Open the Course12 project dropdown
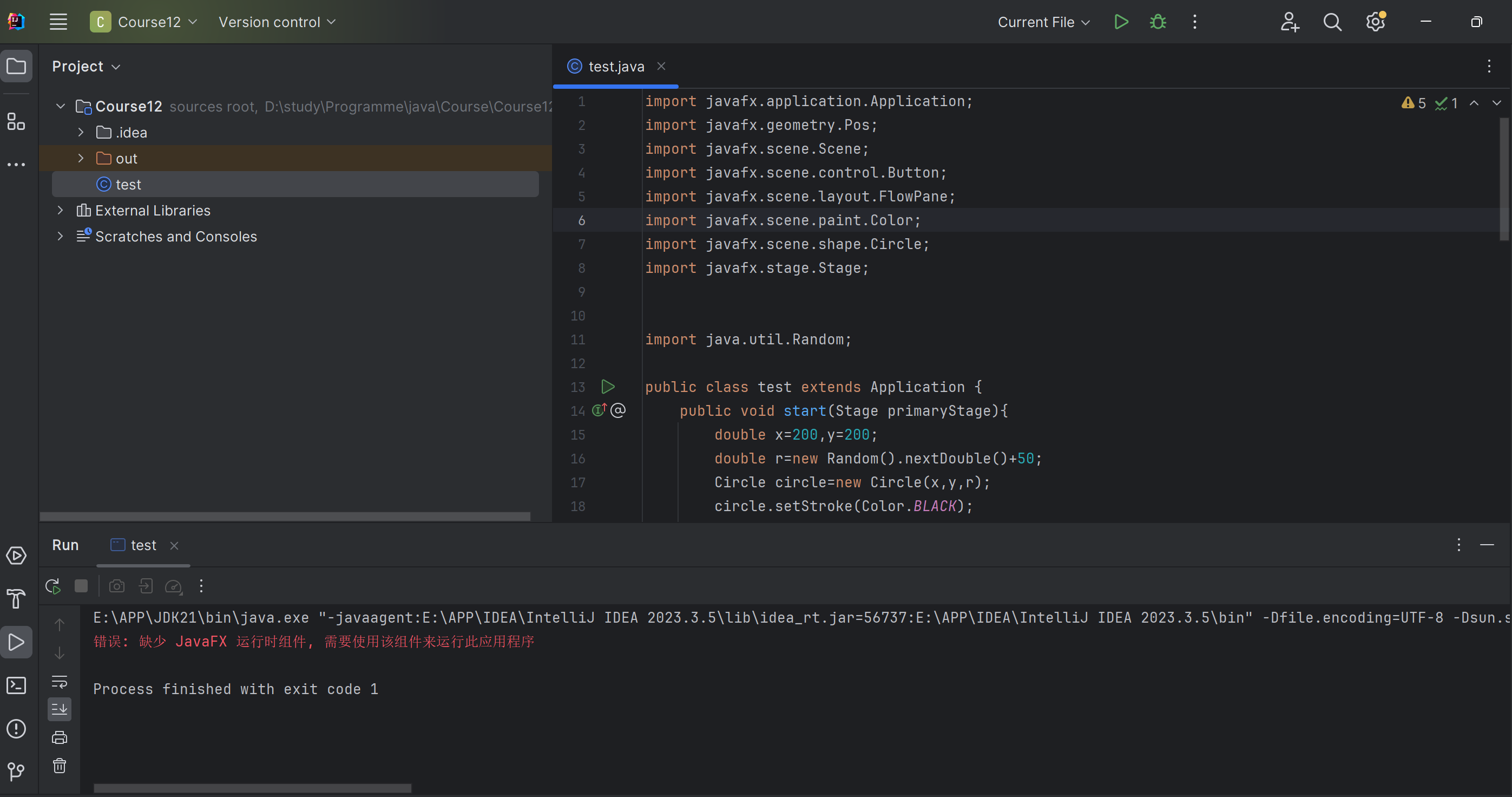Viewport: 1512px width, 797px height. (144, 22)
